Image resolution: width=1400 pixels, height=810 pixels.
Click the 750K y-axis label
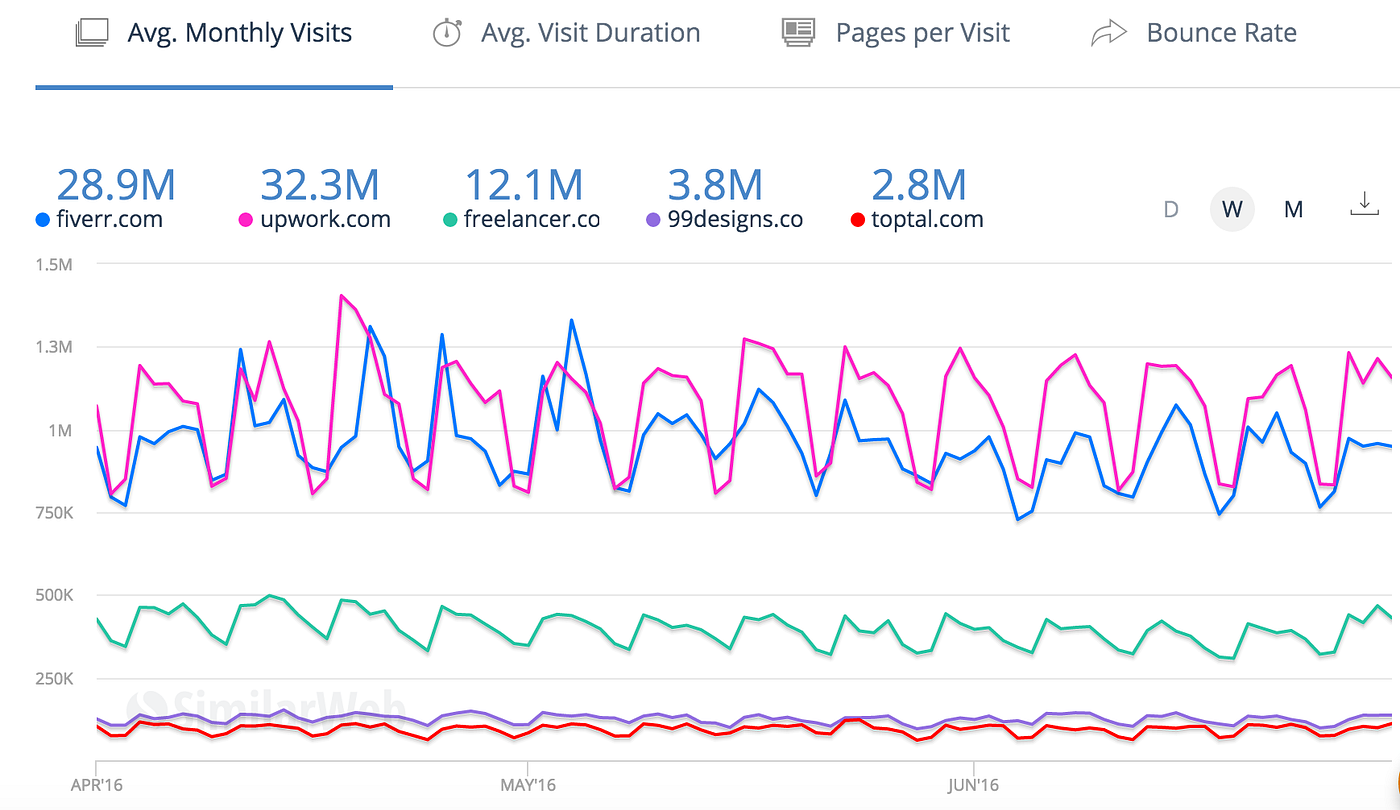pos(54,513)
